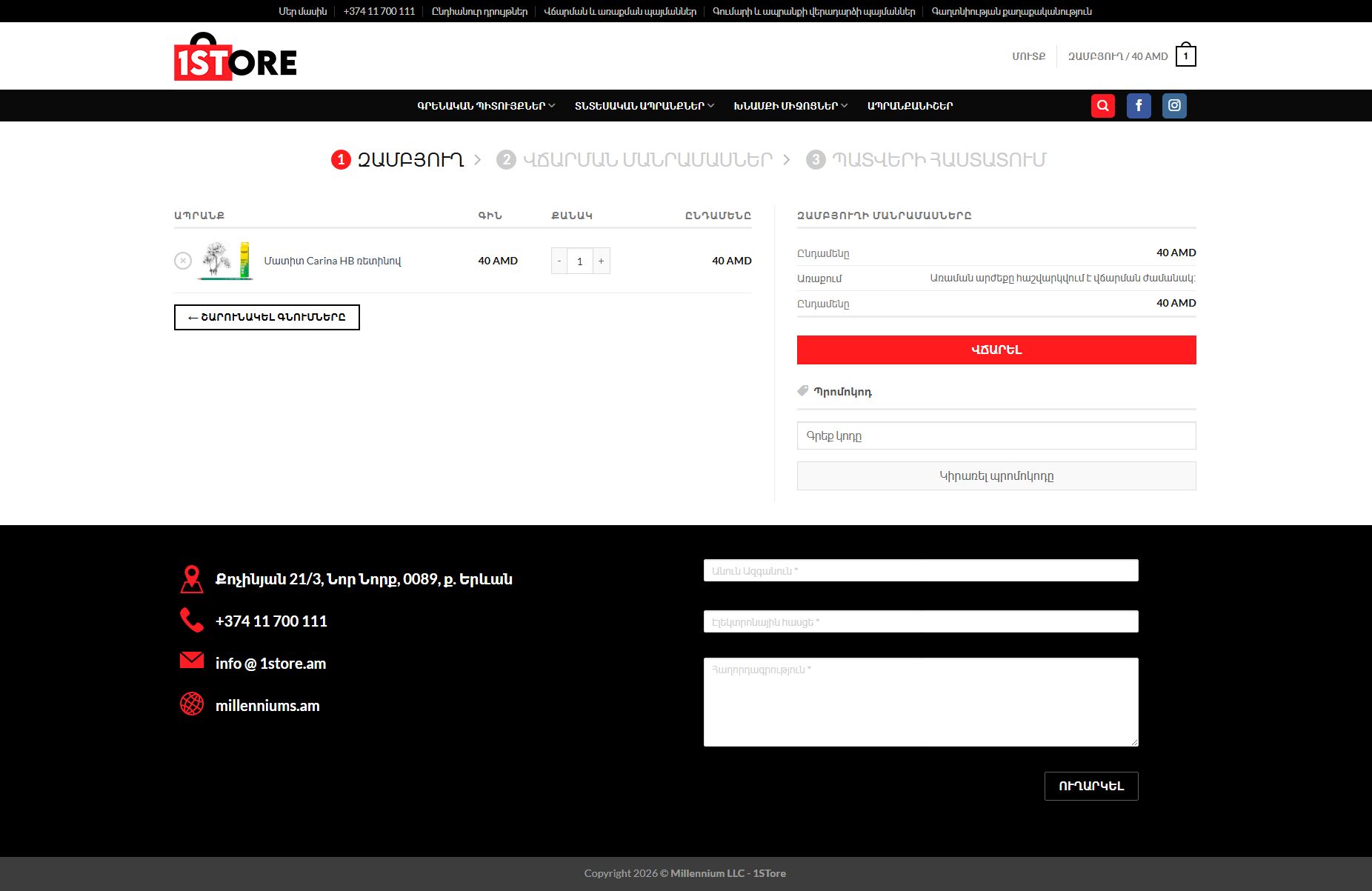Increase quantity with the plus button
The width and height of the screenshot is (1372, 891).
[601, 261]
